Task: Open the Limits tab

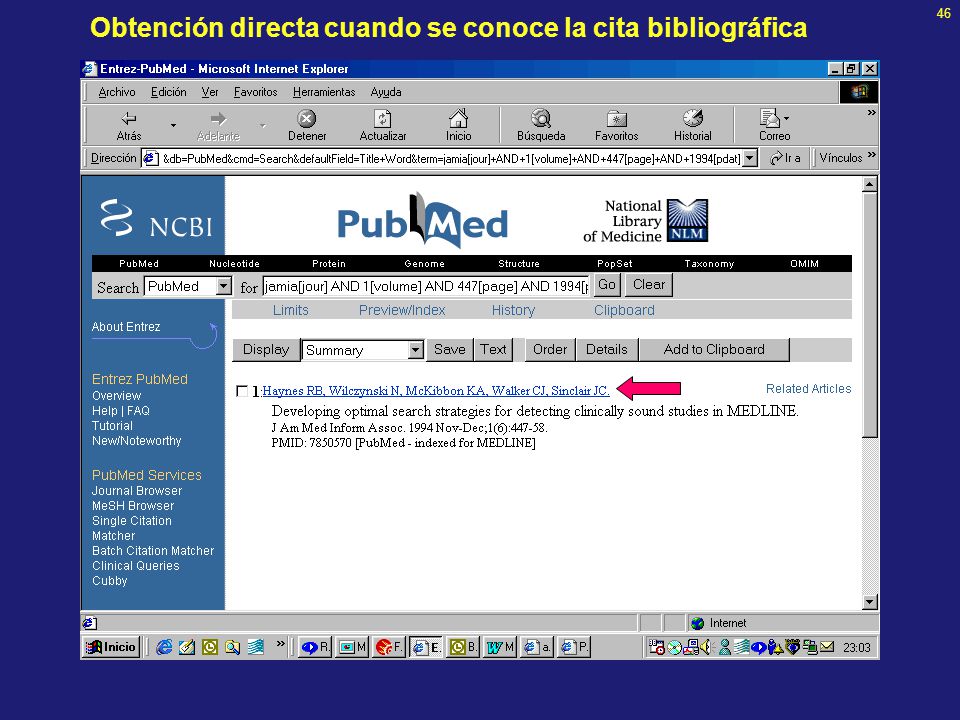Action: (x=290, y=310)
